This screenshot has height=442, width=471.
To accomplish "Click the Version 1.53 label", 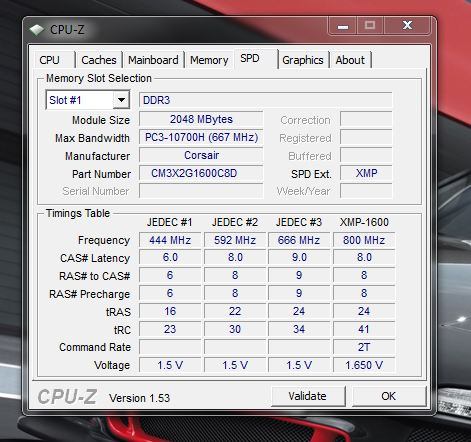I will (139, 398).
